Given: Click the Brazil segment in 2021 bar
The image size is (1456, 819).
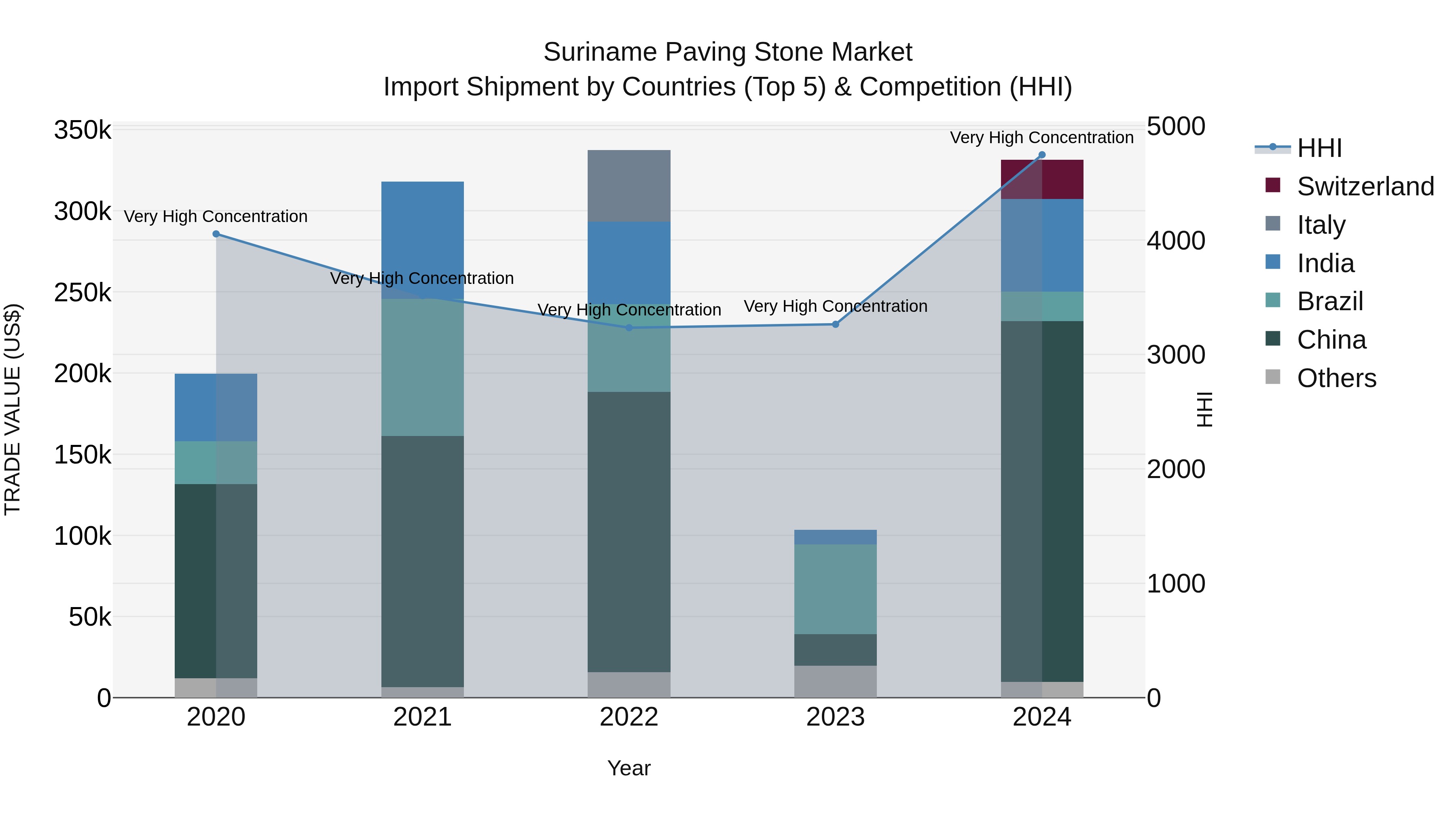Looking at the screenshot, I should click(x=423, y=367).
